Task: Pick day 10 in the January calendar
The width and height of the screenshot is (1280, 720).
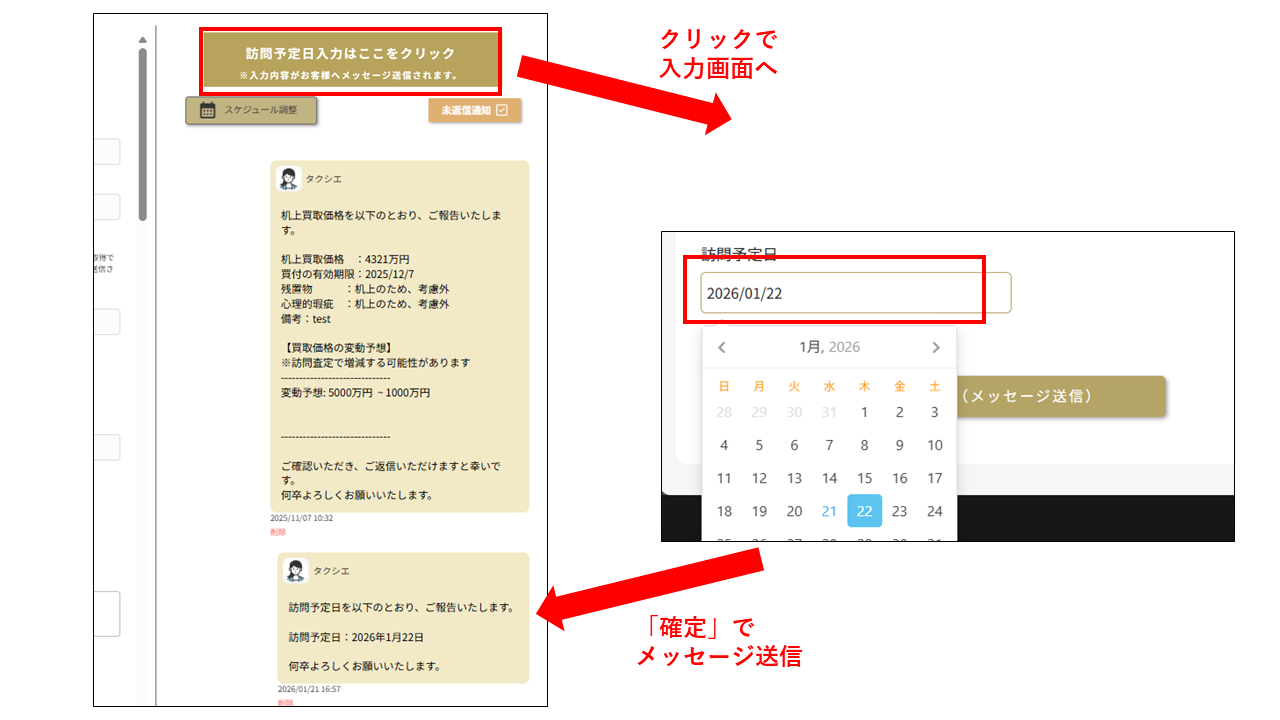Action: (934, 445)
